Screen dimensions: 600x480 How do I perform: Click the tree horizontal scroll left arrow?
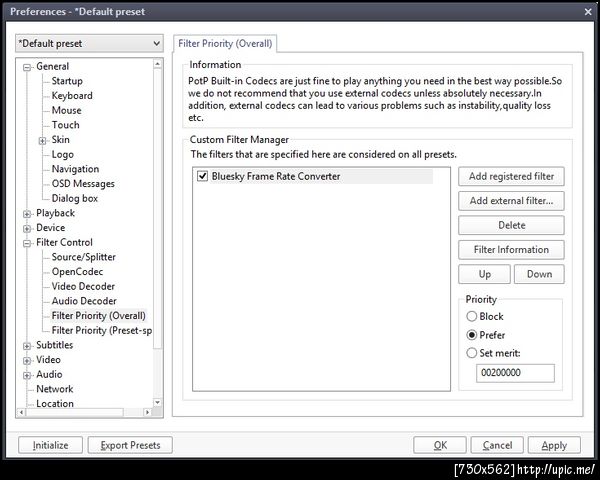click(x=21, y=412)
